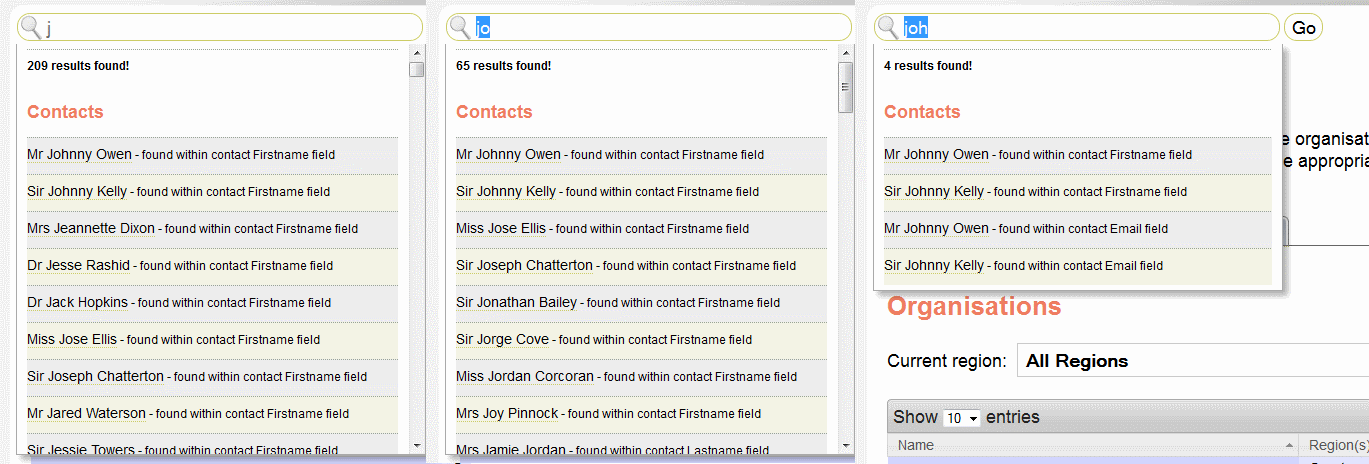Open Dr Jack Hopkins contact result

(78, 303)
